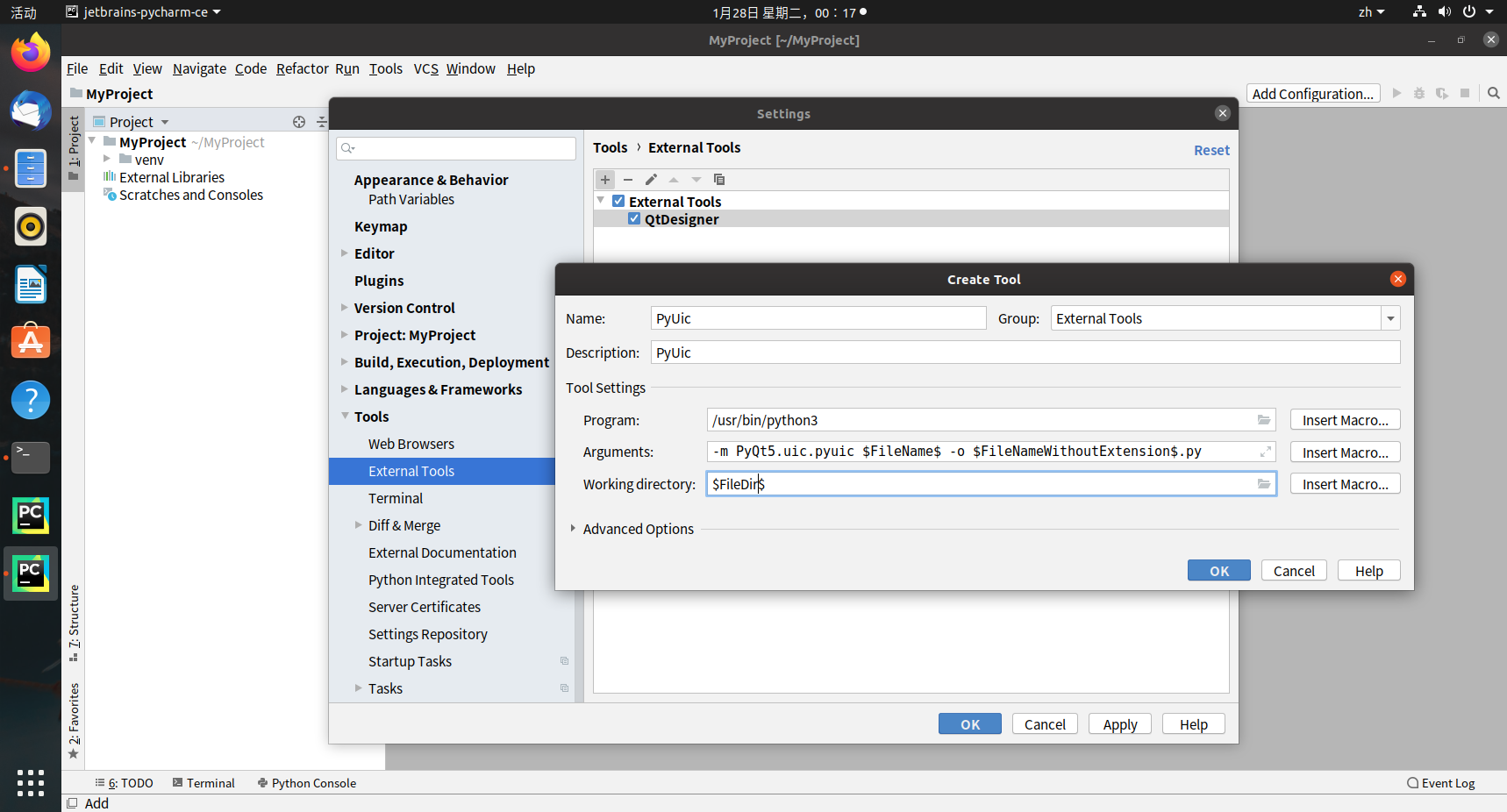The width and height of the screenshot is (1507, 812).
Task: Open the Refactor menu
Action: coord(302,68)
